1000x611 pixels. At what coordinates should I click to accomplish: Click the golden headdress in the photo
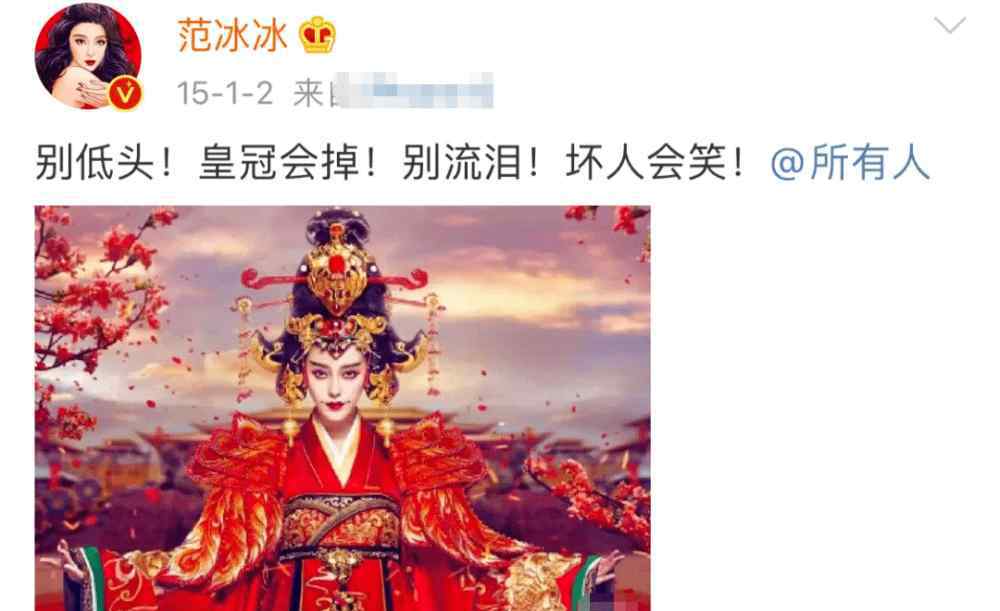click(x=338, y=300)
